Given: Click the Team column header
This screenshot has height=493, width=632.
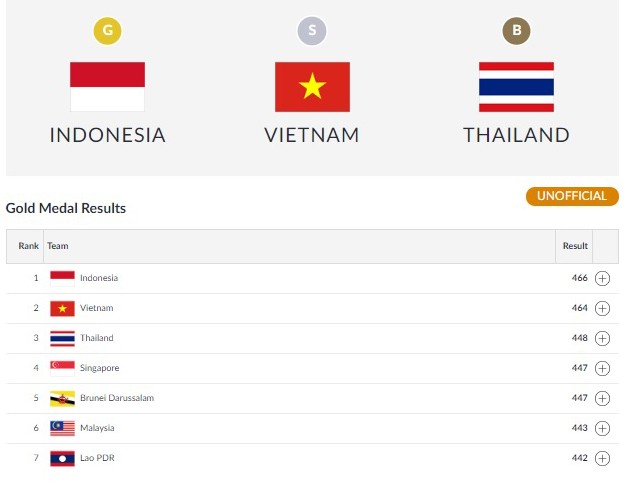Looking at the screenshot, I should point(58,246).
